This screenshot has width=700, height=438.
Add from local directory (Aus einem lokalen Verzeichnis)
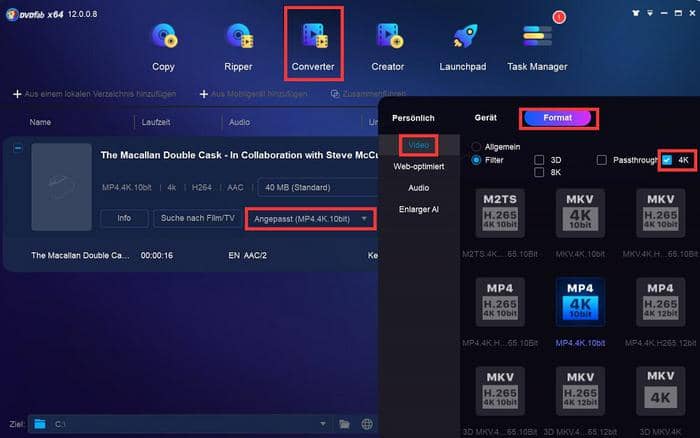point(95,94)
